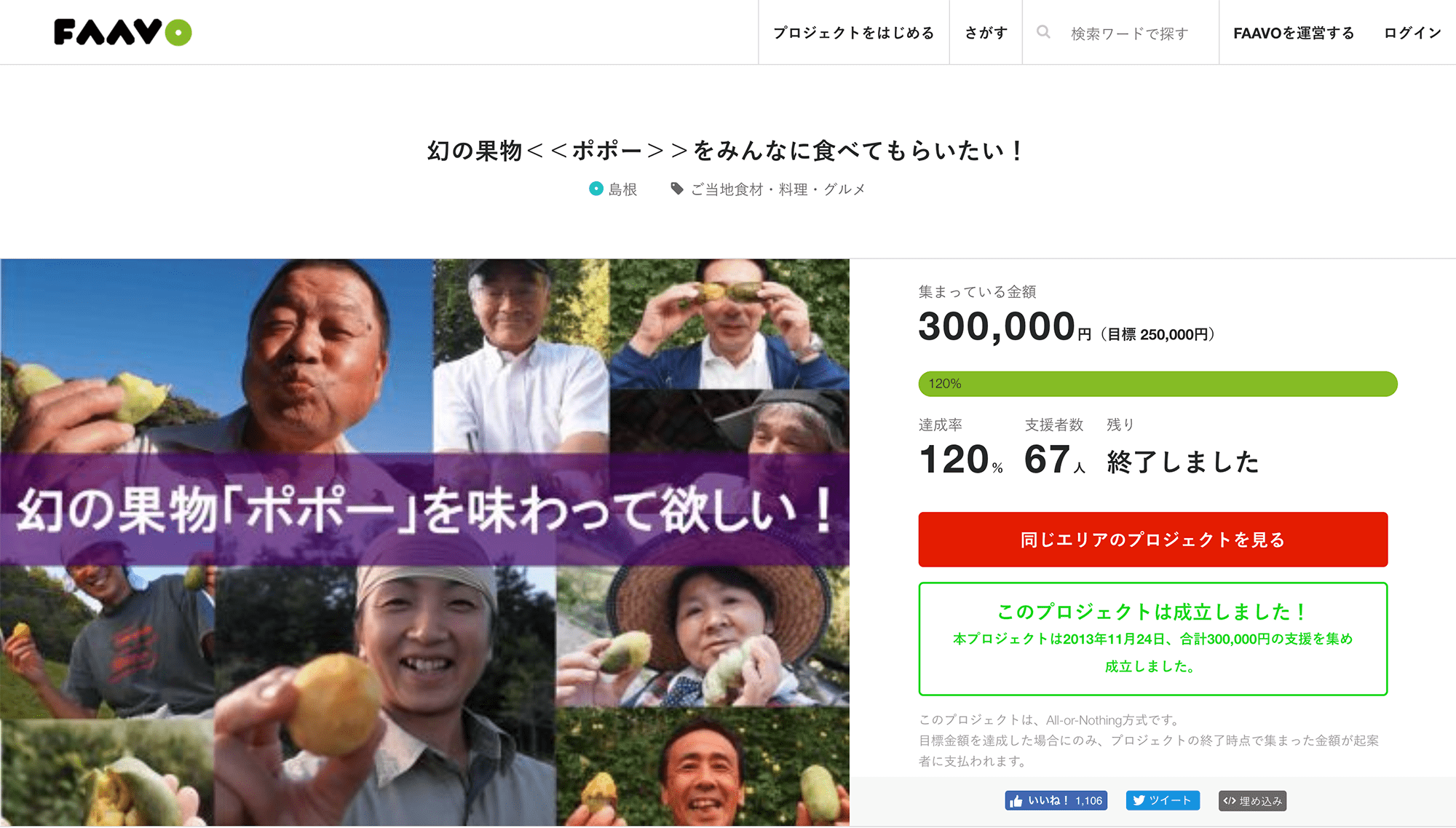Click the Shimane location pin icon

click(x=596, y=189)
